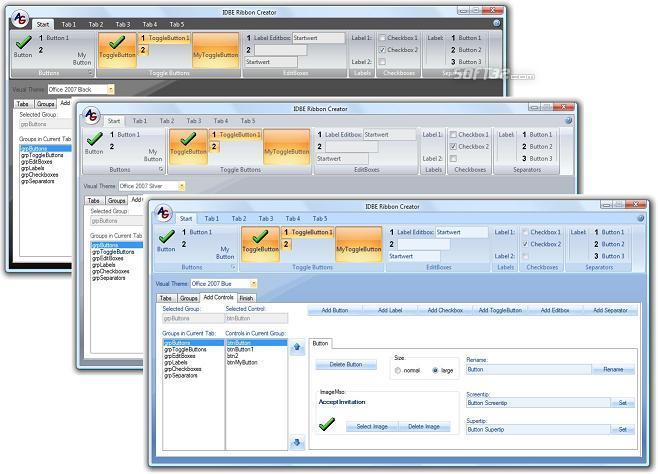Open the Finish tab in the blue window
This screenshot has height=474, width=658.
[x=246, y=298]
